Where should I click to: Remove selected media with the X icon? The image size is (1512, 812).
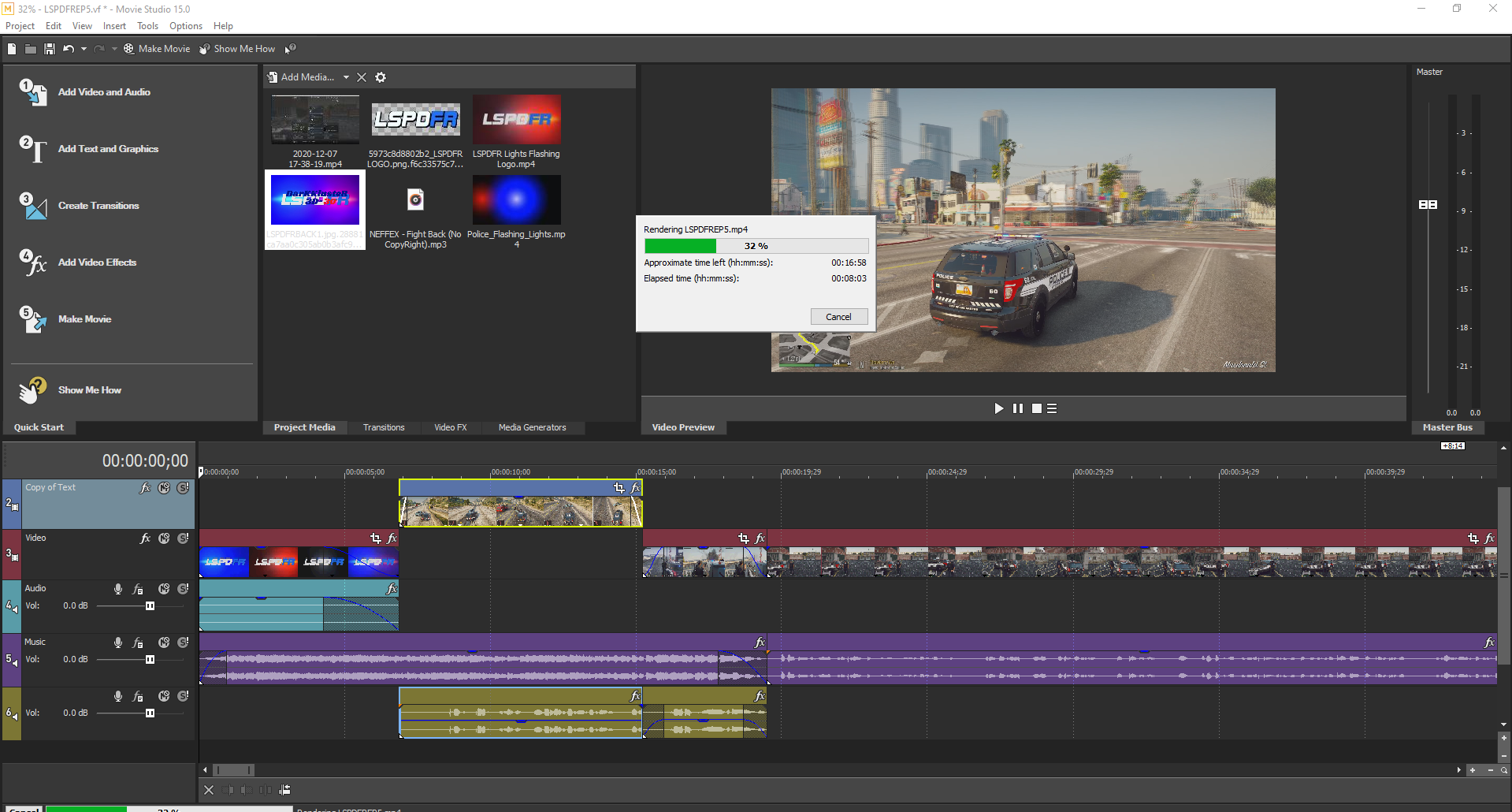(x=362, y=77)
